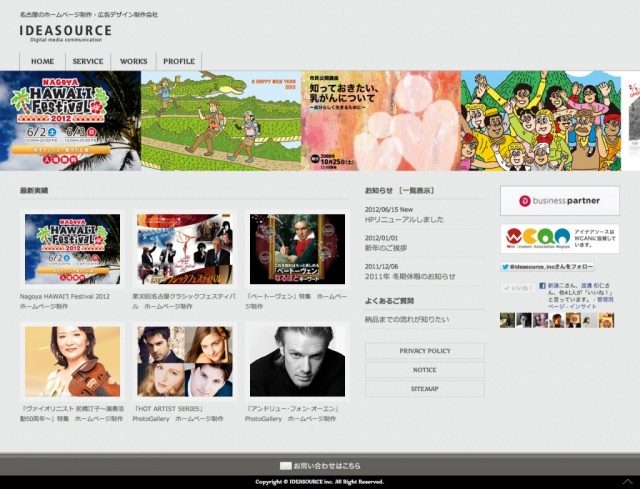Screen dimensions: 640x489
Task: Click the business partner banner
Action: (x=559, y=200)
